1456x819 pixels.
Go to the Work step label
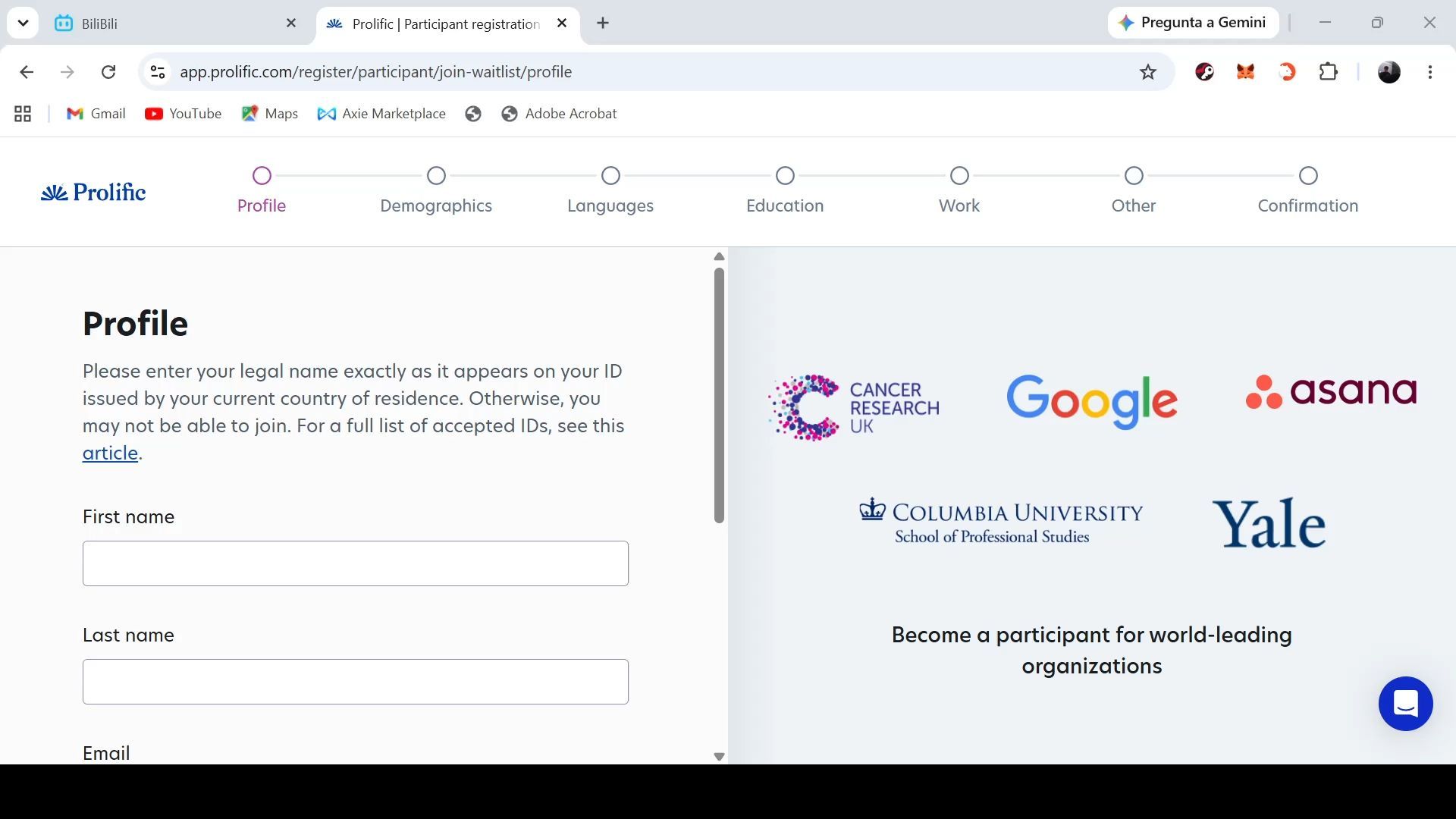tap(959, 206)
